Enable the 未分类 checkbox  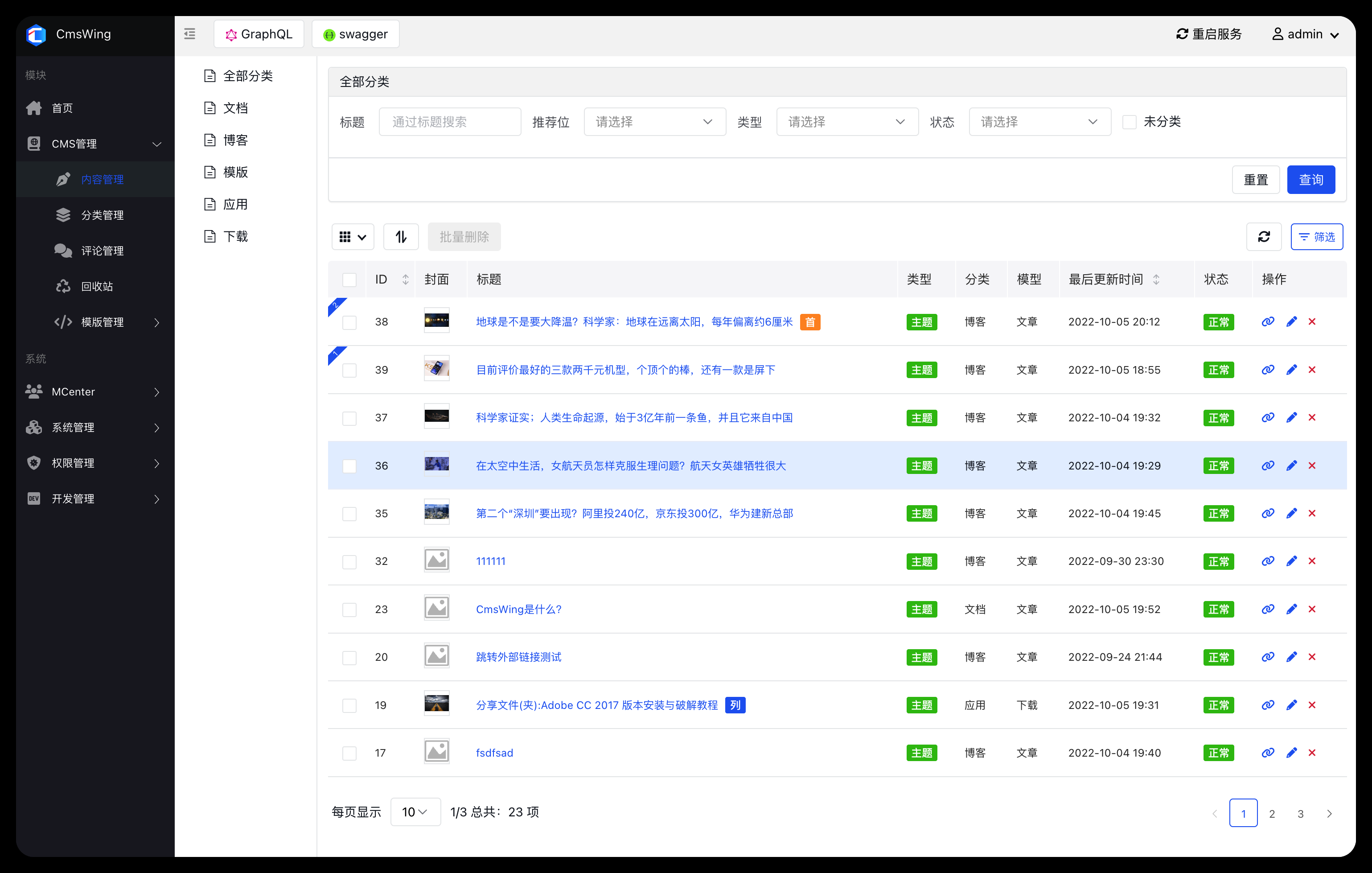[x=1129, y=121]
